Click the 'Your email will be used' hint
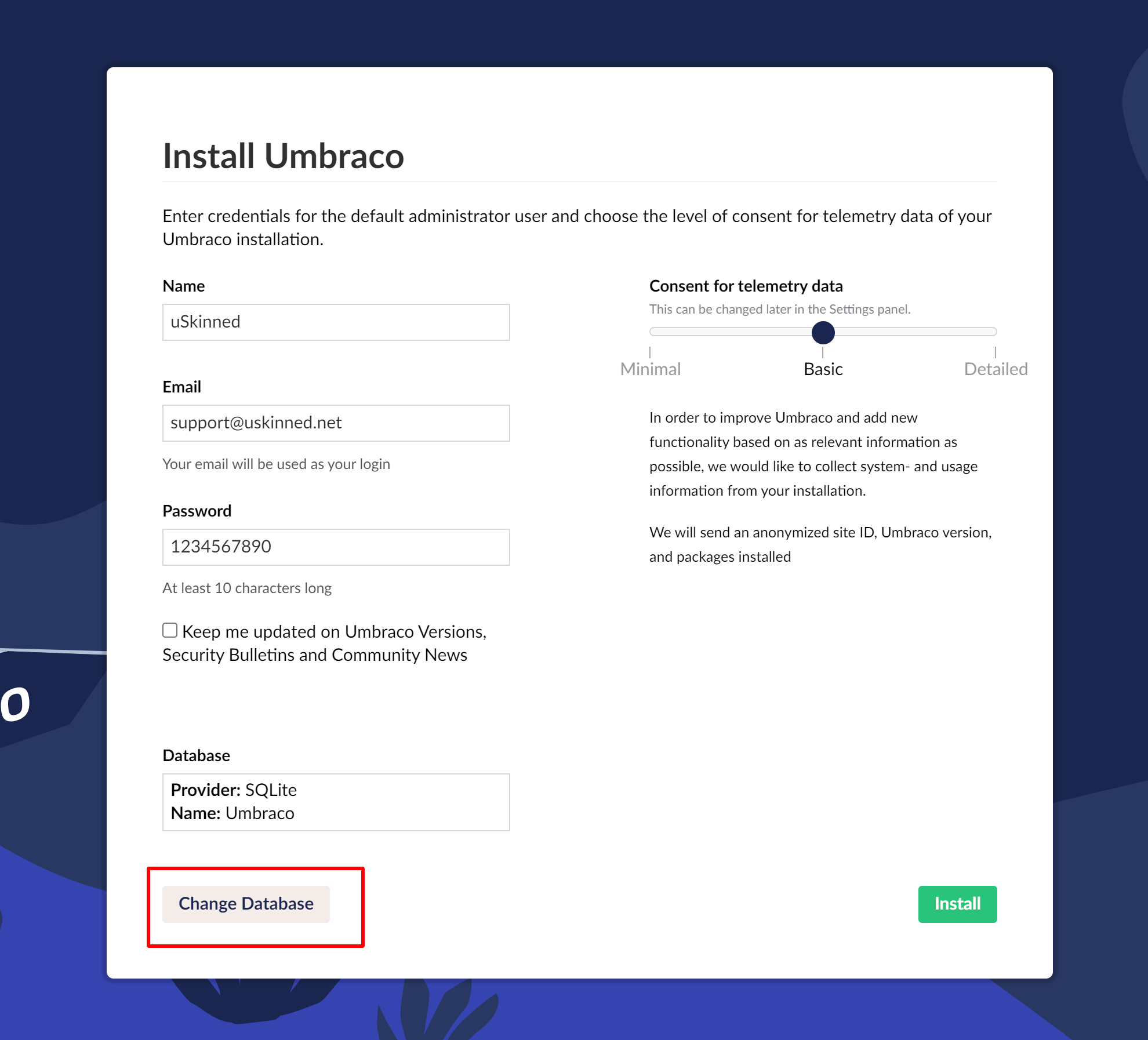The image size is (1148, 1040). point(276,464)
